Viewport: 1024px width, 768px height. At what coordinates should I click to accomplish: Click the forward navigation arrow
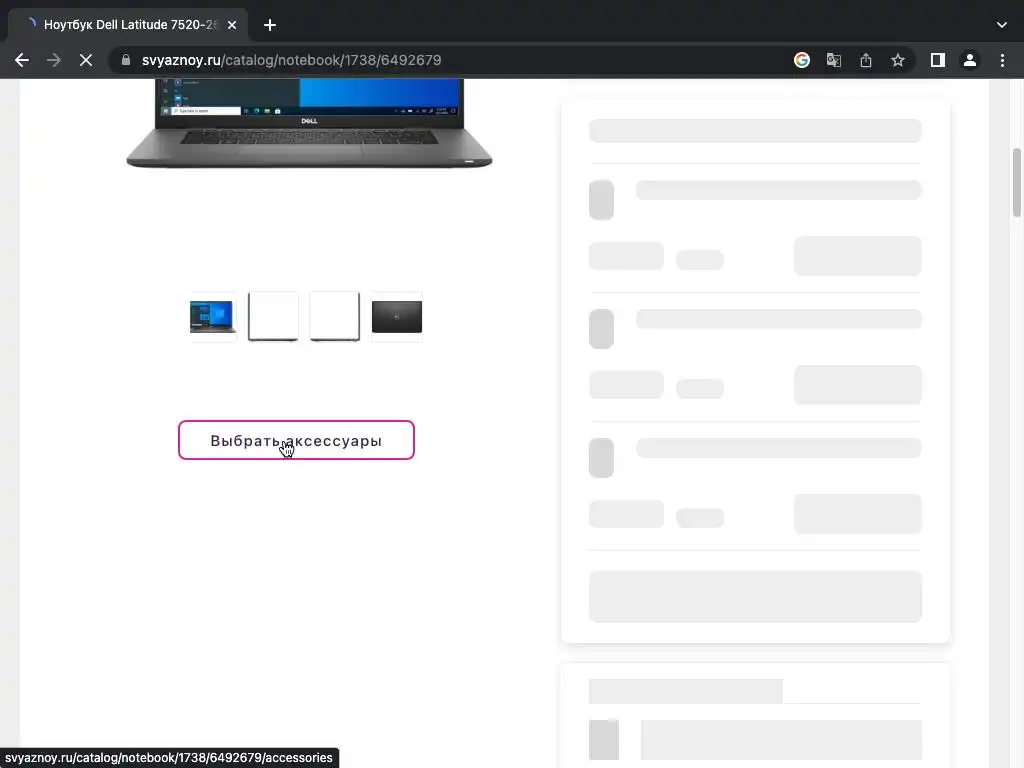pos(54,60)
